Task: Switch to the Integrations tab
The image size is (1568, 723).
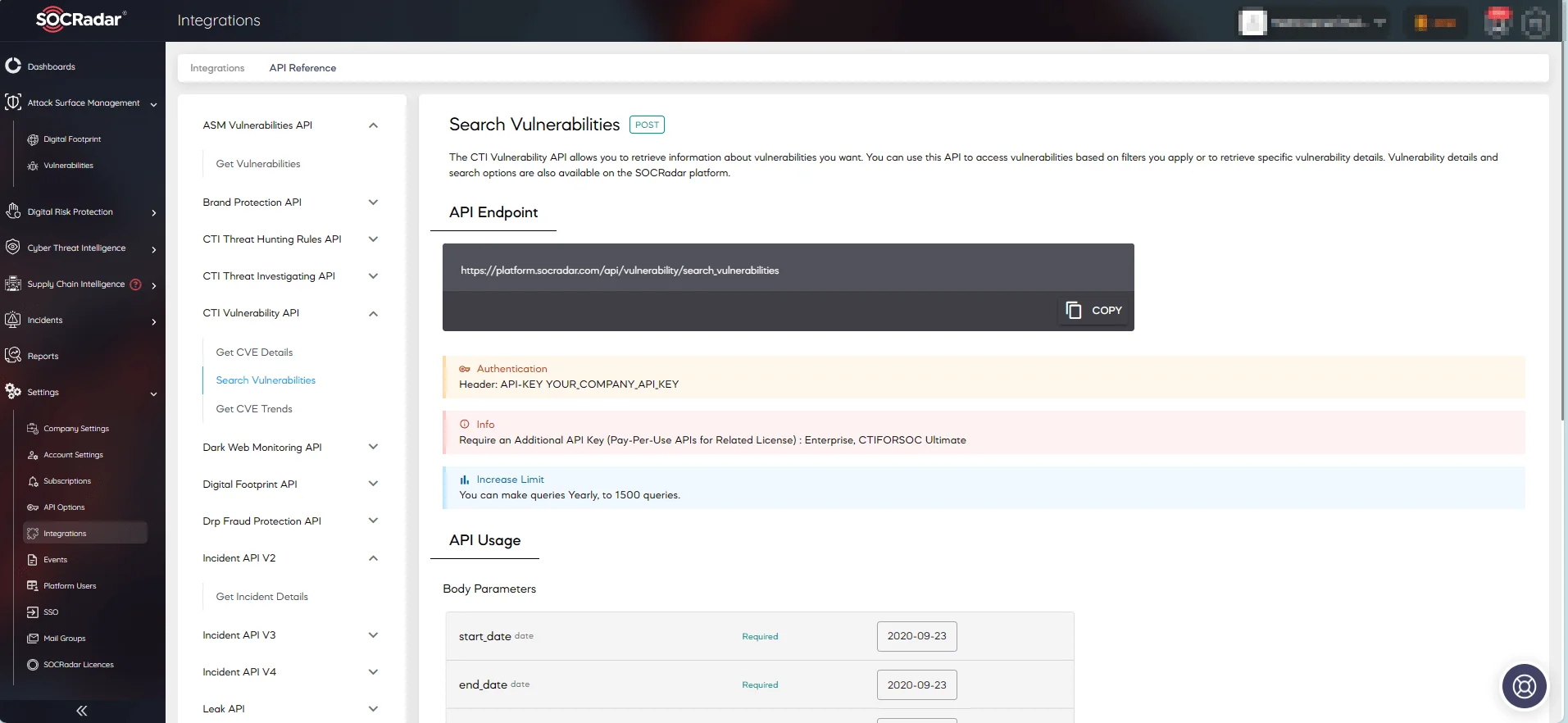Action: coord(217,68)
